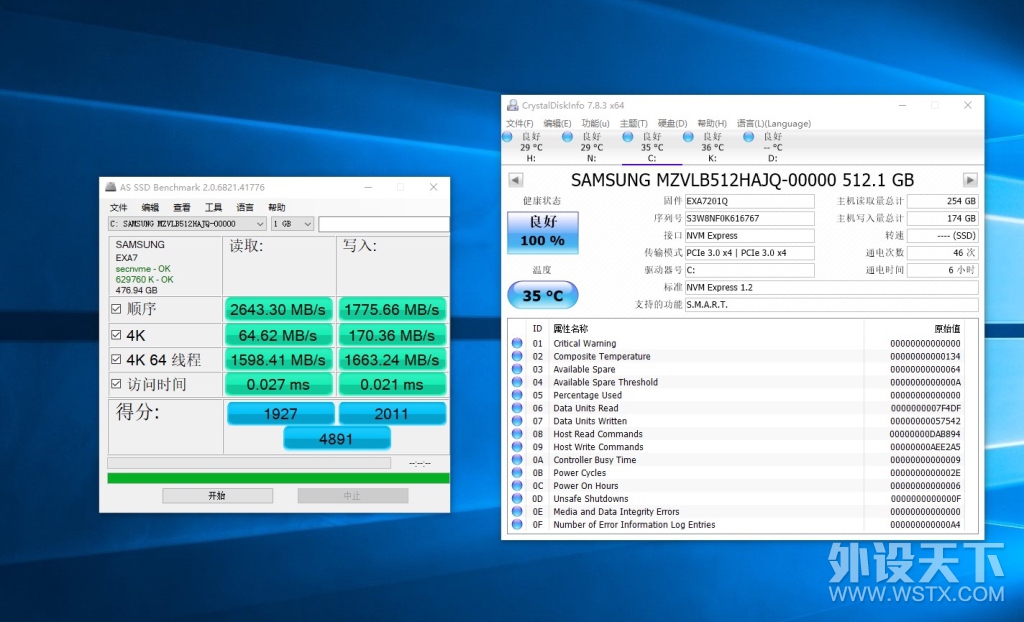Click the 开始 start button

pyautogui.click(x=217, y=496)
